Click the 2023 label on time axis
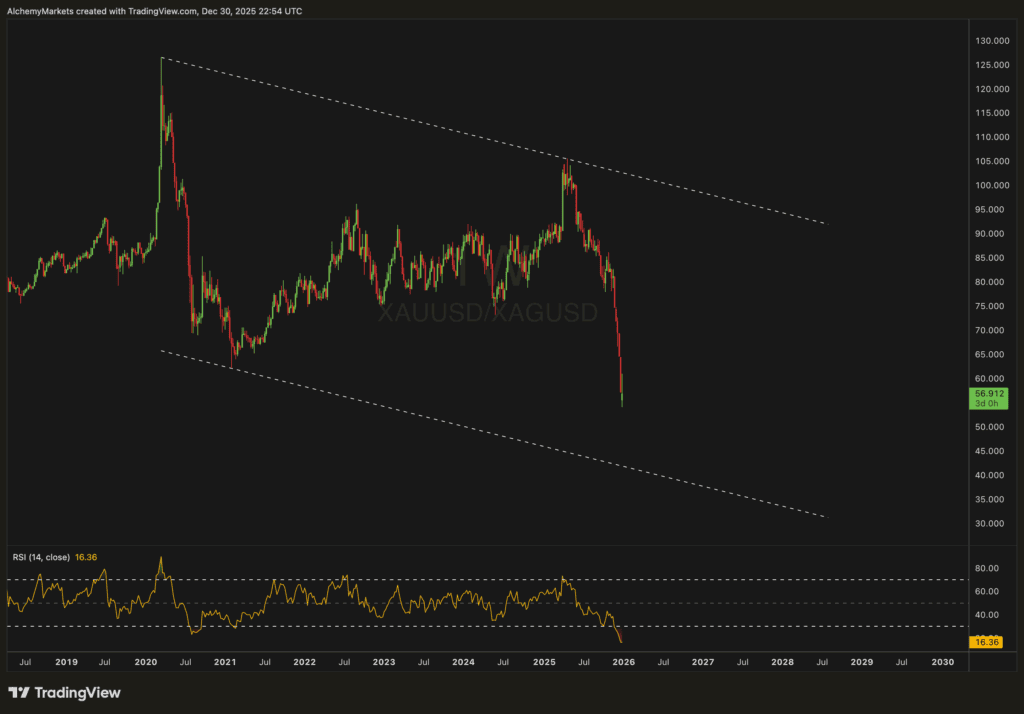The image size is (1024, 714). pos(384,662)
